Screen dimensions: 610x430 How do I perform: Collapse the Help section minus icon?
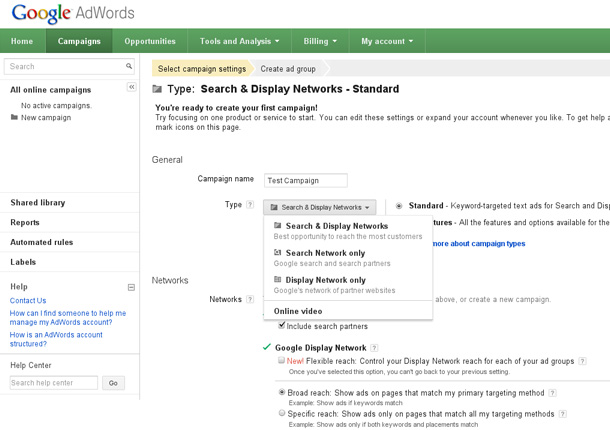(x=131, y=287)
